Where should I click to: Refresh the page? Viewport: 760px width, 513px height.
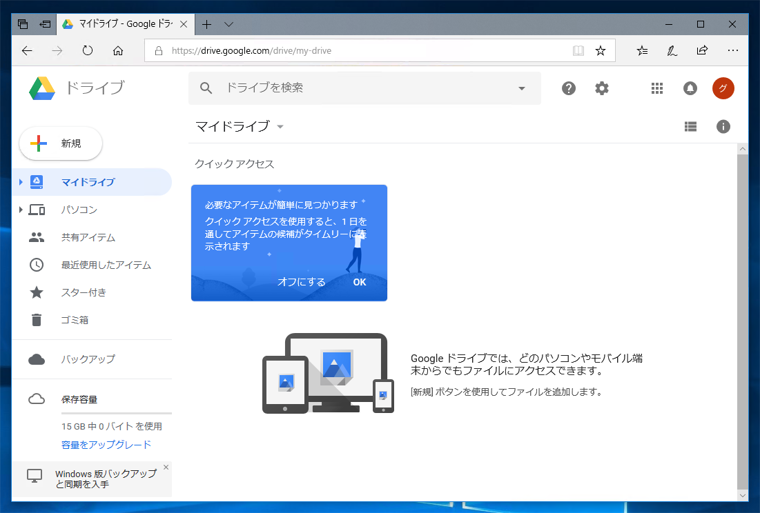[x=87, y=50]
